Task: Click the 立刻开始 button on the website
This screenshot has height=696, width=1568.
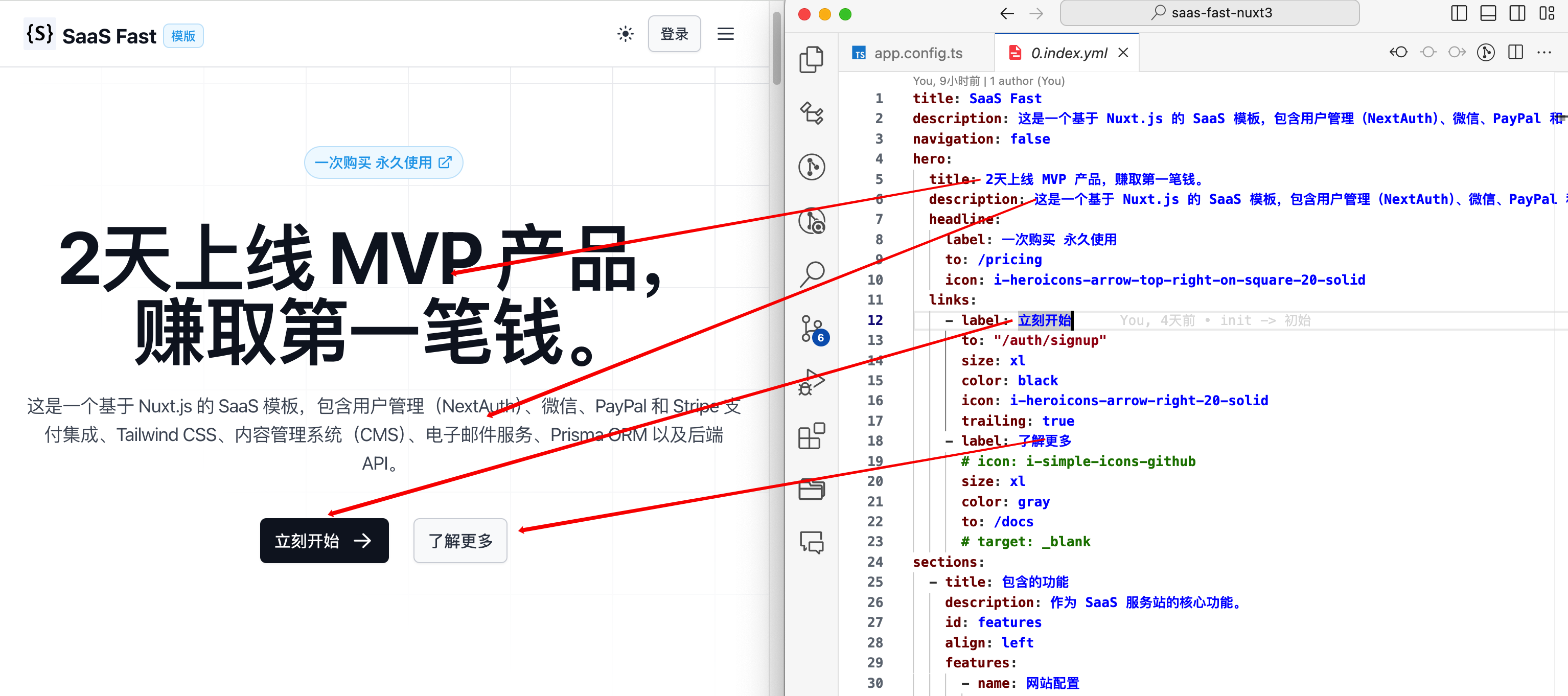Action: pyautogui.click(x=324, y=540)
